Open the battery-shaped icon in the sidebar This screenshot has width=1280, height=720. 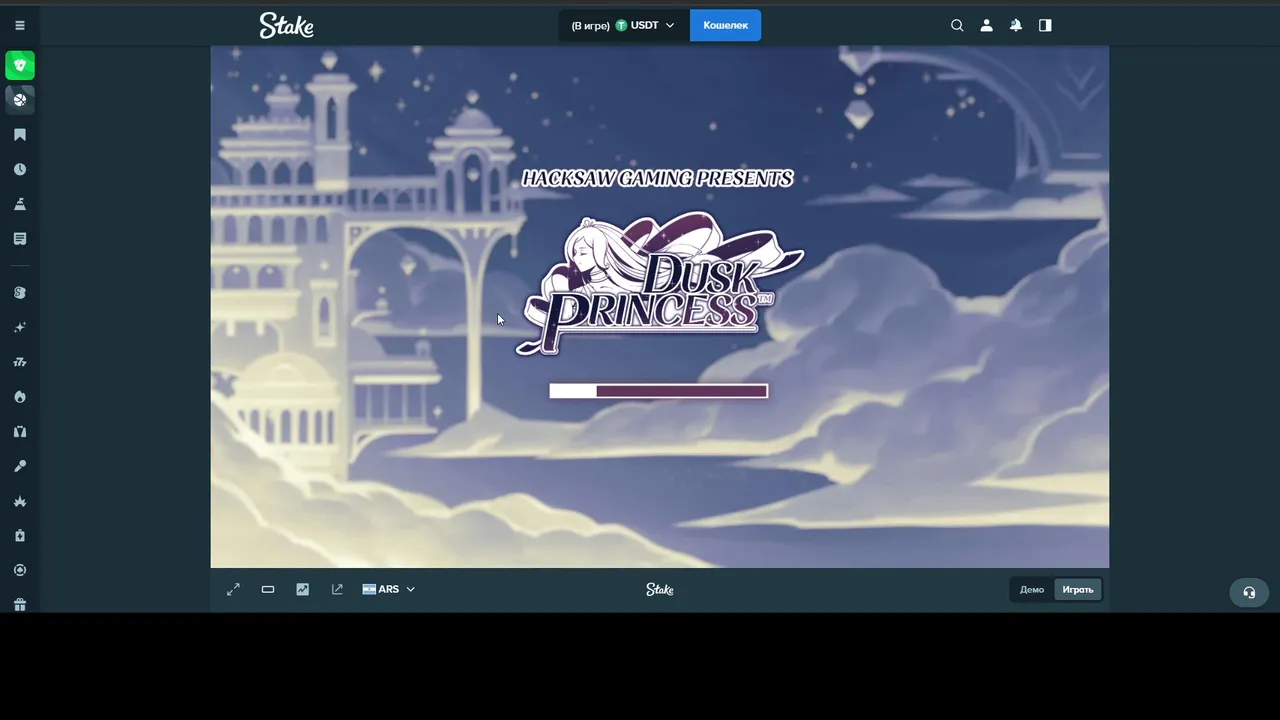tap(20, 536)
